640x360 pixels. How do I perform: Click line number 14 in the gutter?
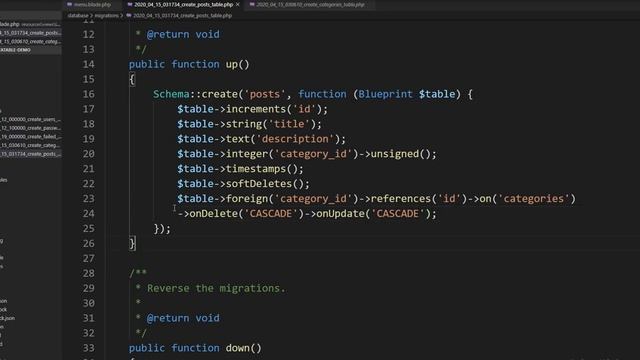coord(89,64)
